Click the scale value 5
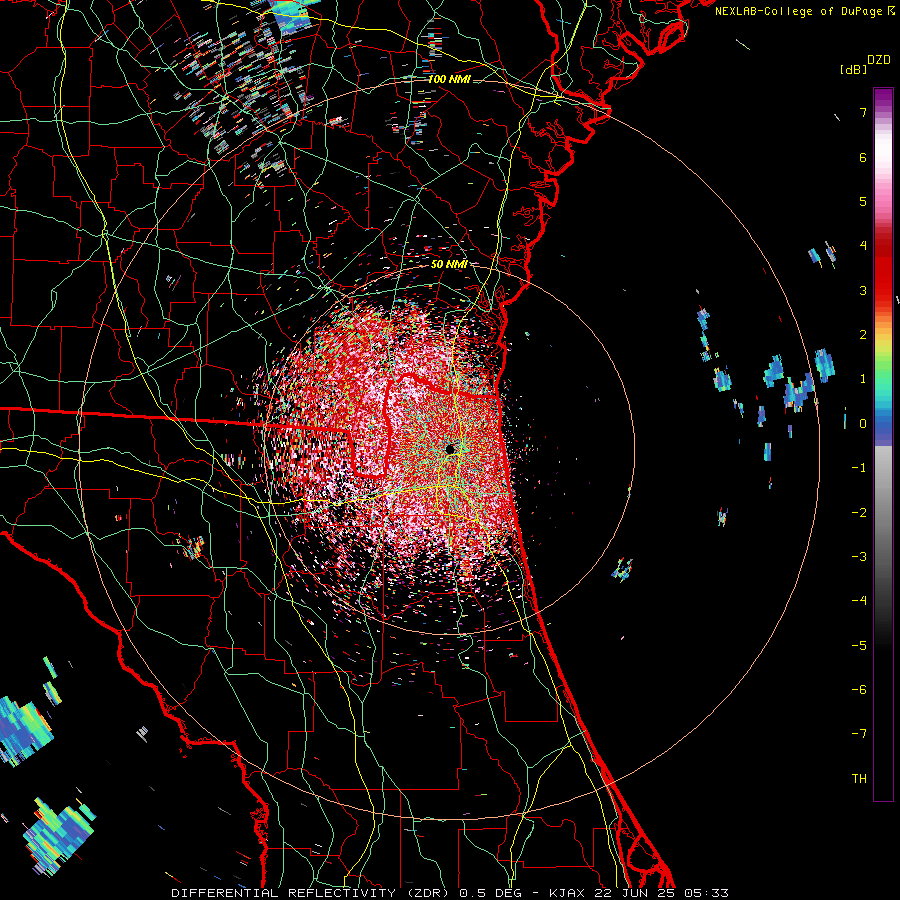Viewport: 900px width, 900px height. (863, 201)
